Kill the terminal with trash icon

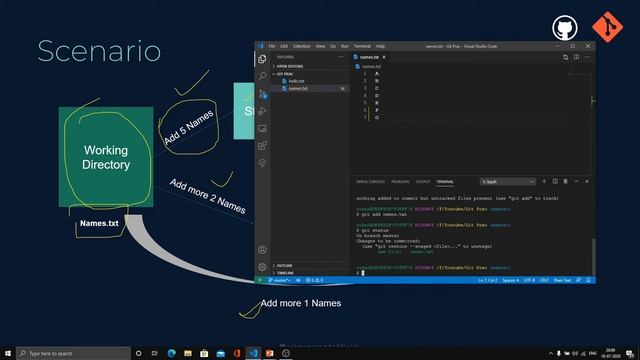pyautogui.click(x=565, y=181)
